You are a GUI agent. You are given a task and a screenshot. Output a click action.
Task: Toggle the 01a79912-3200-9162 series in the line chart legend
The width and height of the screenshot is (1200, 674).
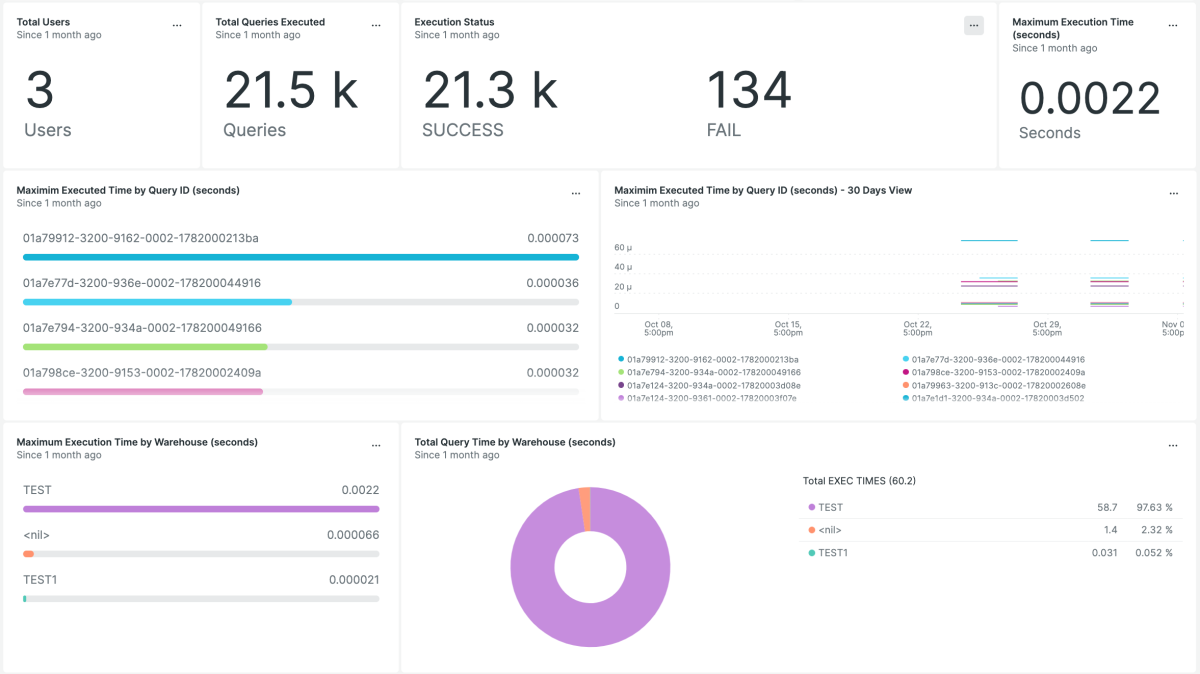[712, 359]
